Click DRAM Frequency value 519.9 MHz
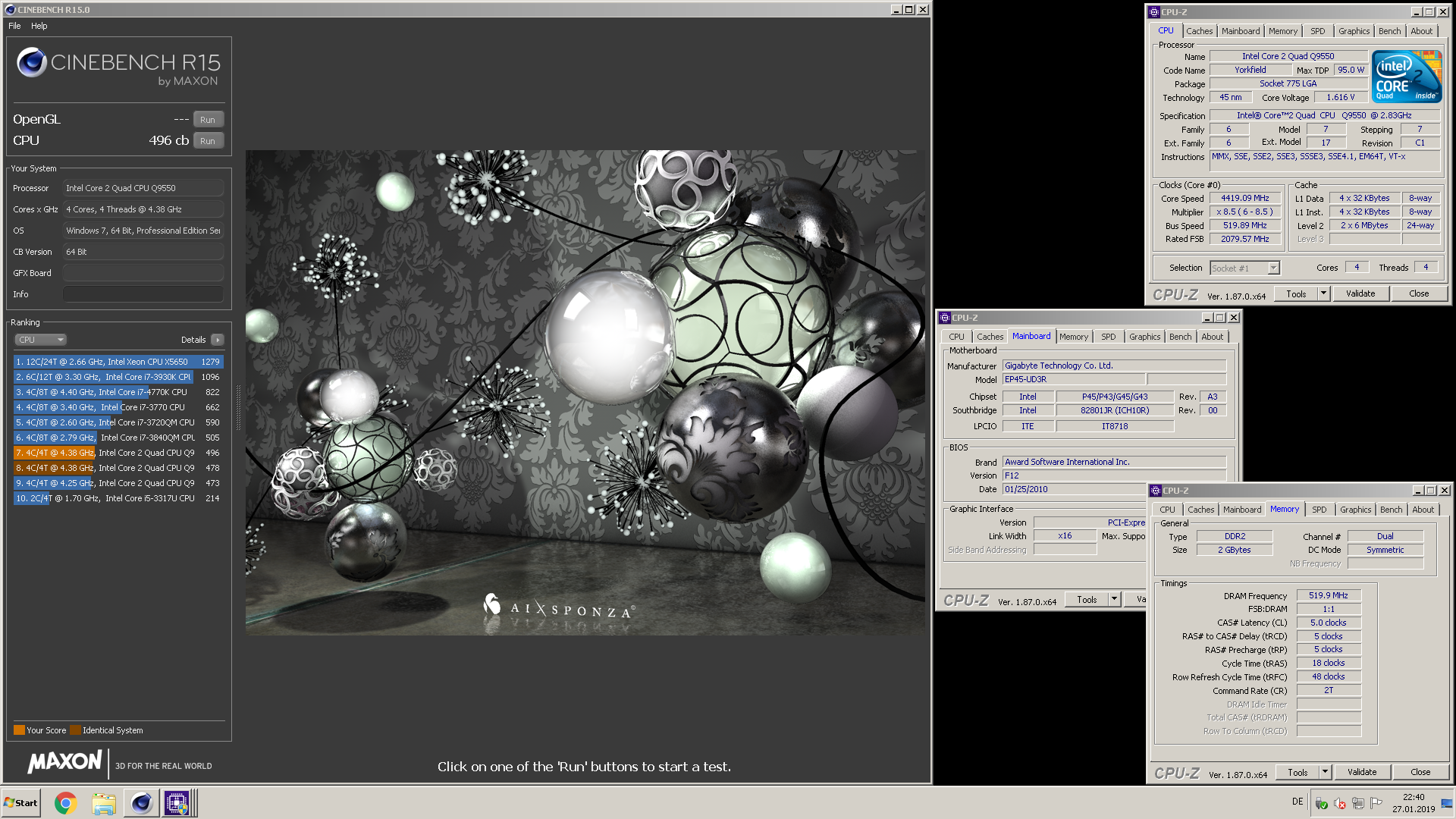The height and width of the screenshot is (819, 1456). pos(1329,595)
